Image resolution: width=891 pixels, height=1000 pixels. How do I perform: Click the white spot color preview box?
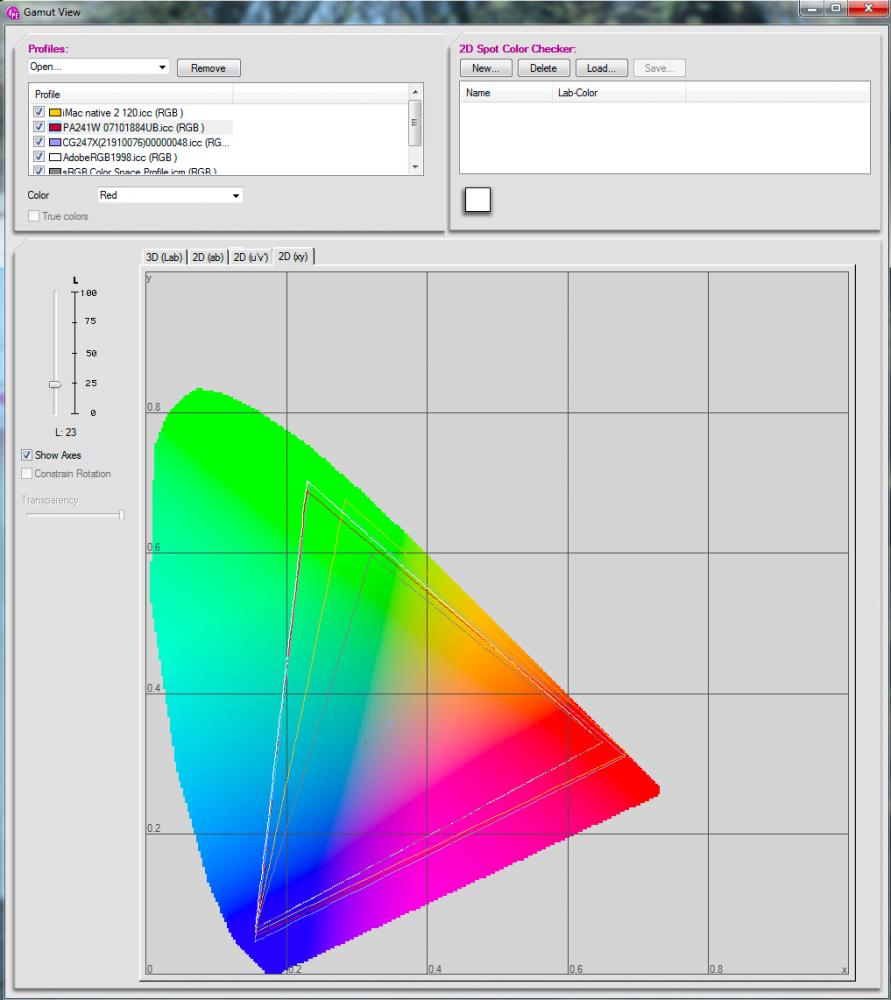478,200
